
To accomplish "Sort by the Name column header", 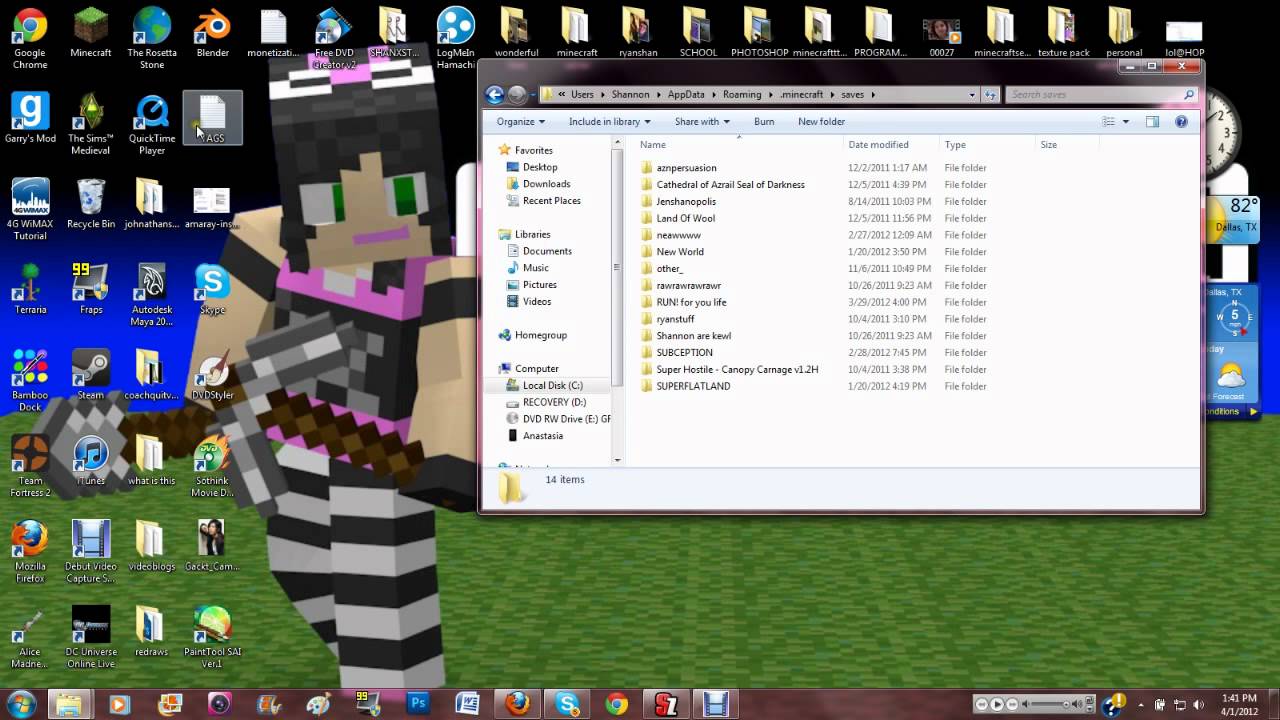I will click(x=652, y=145).
